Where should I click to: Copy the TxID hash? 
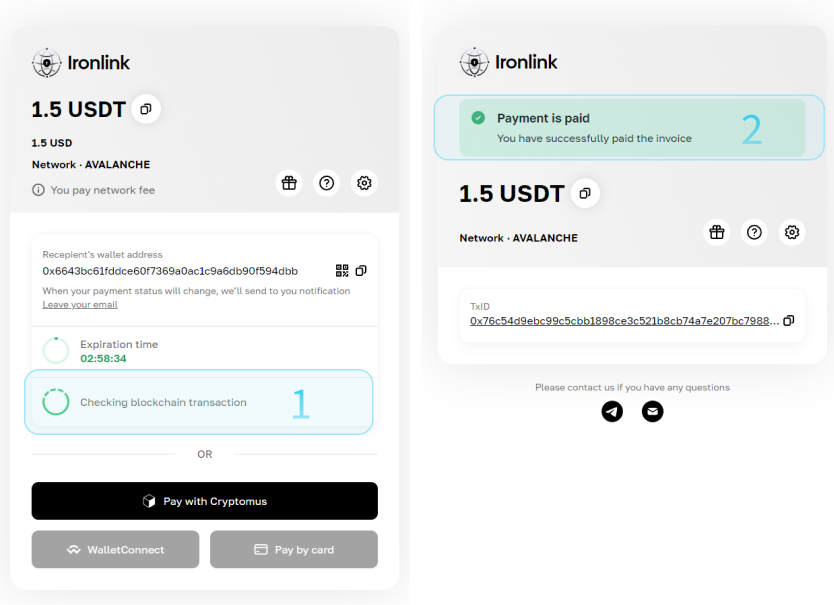point(789,321)
